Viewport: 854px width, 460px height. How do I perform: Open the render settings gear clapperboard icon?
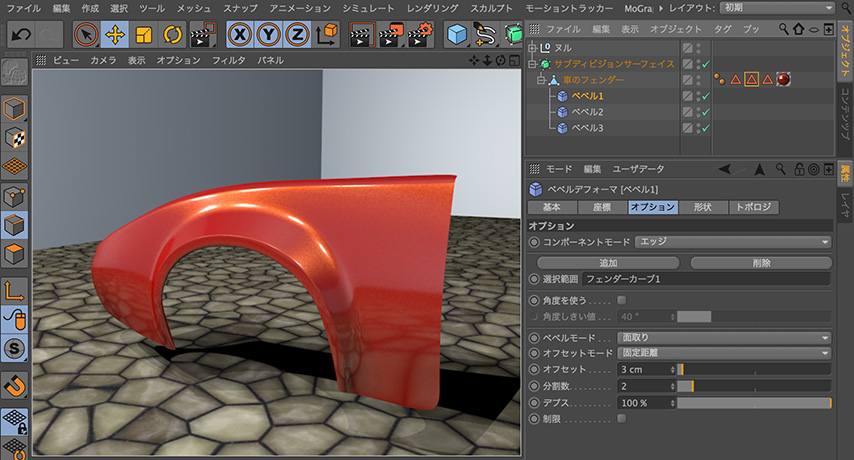[419, 36]
